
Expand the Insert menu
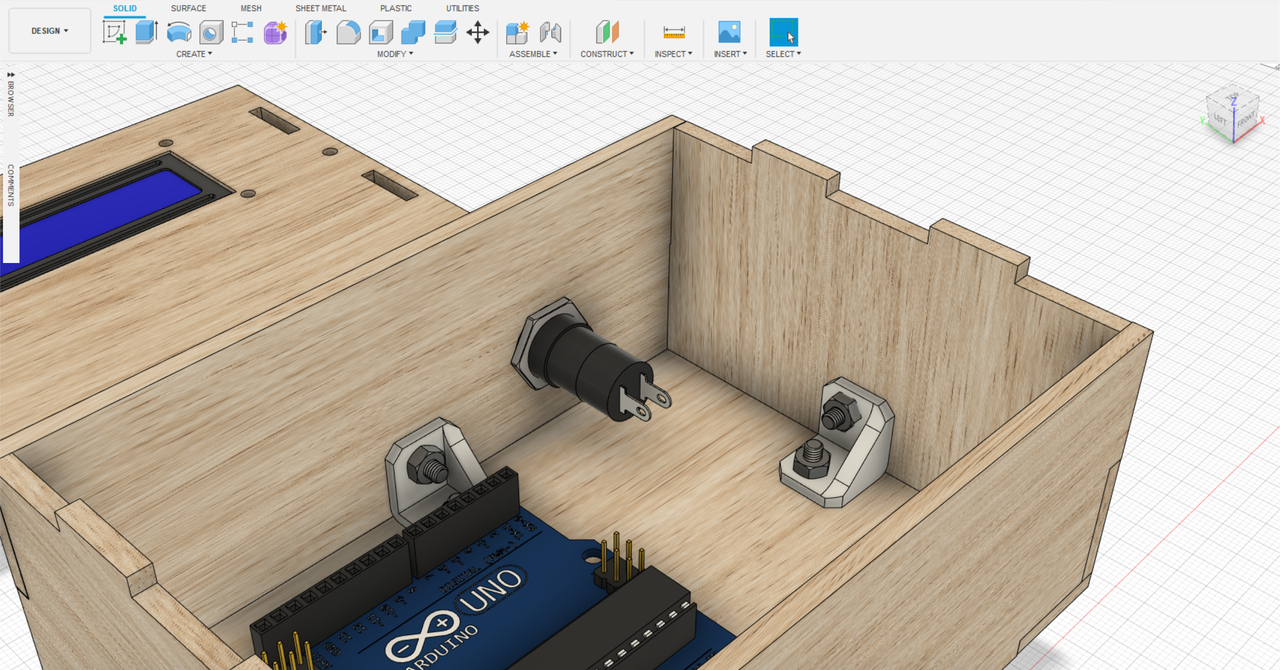[730, 54]
